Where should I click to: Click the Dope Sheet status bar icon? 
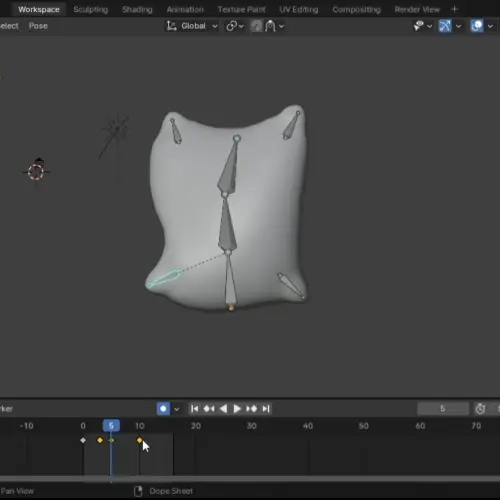pyautogui.click(x=138, y=491)
